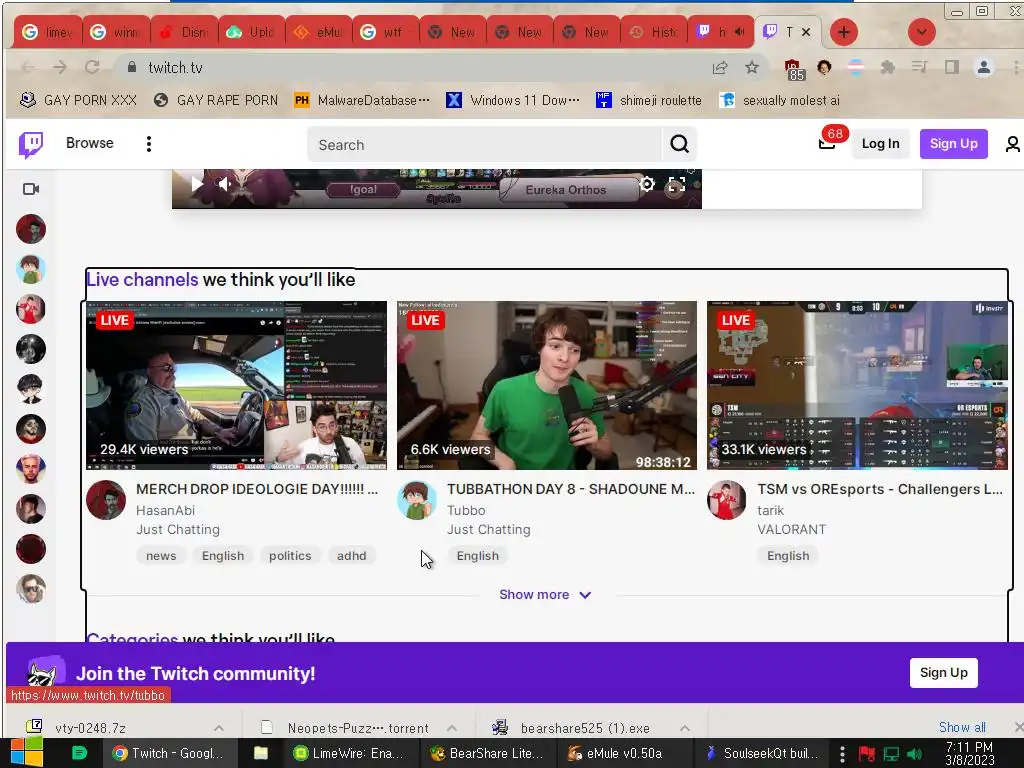This screenshot has width=1024, height=768.
Task: Switch to the audio-playing Twitch tab
Action: click(721, 32)
